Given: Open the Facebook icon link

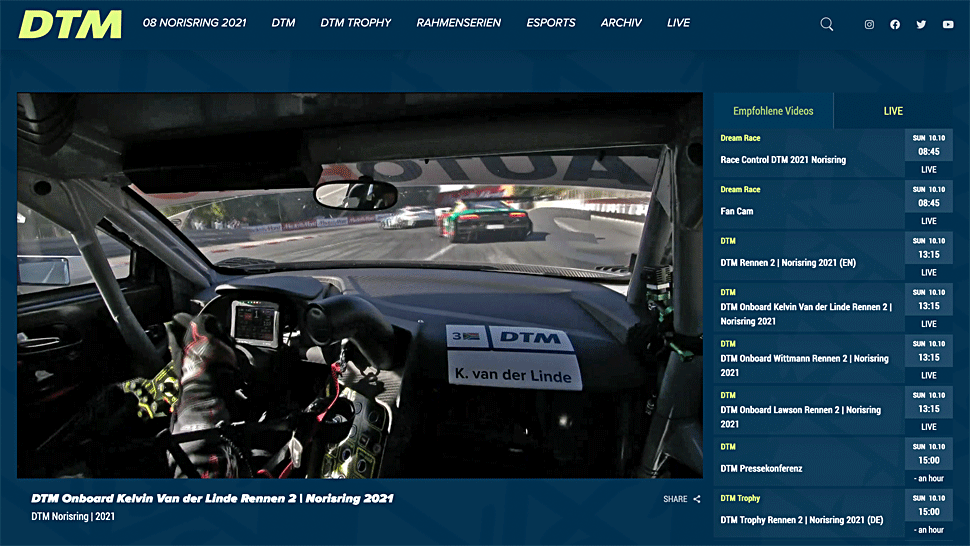Looking at the screenshot, I should pos(895,25).
